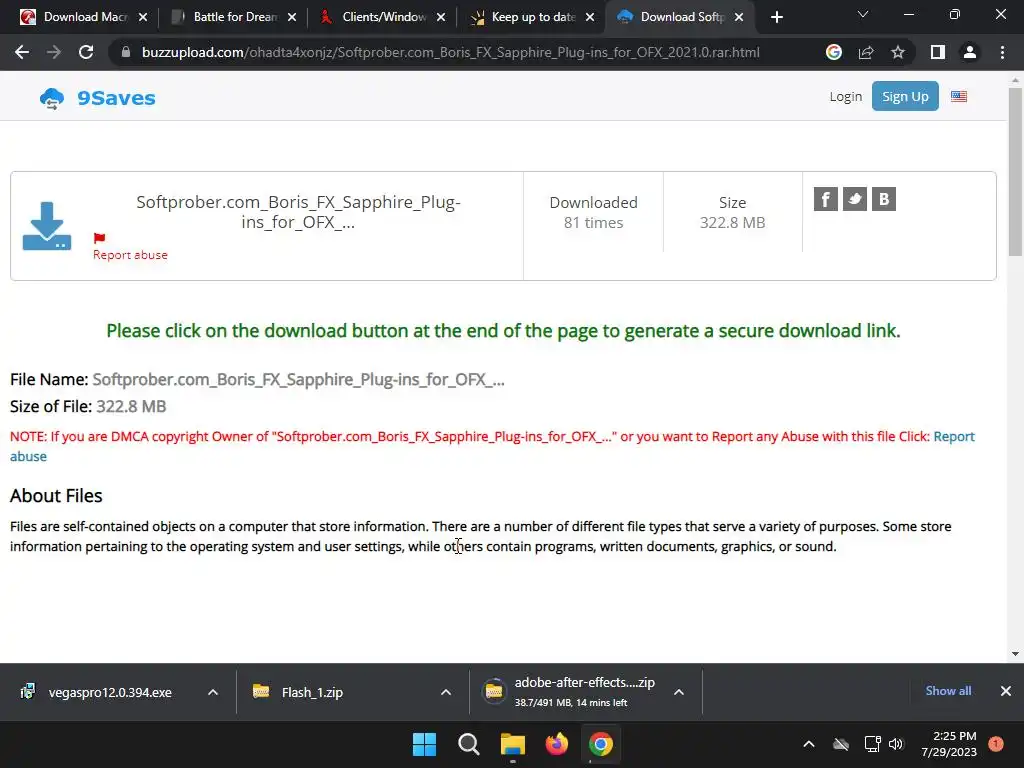The width and height of the screenshot is (1024, 768).
Task: Open taskbar Search
Action: (469, 744)
